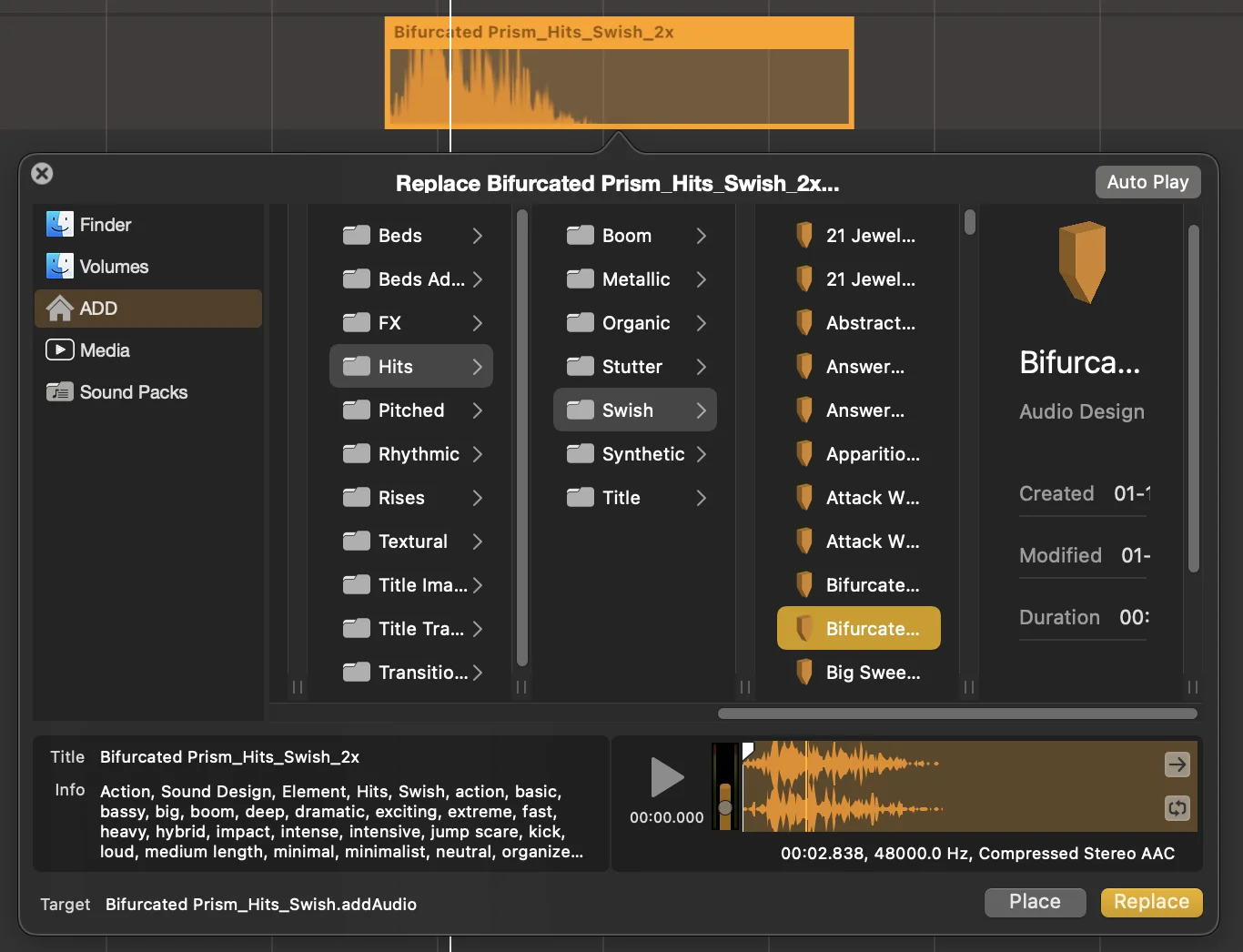Open the Beds folder

click(x=411, y=236)
